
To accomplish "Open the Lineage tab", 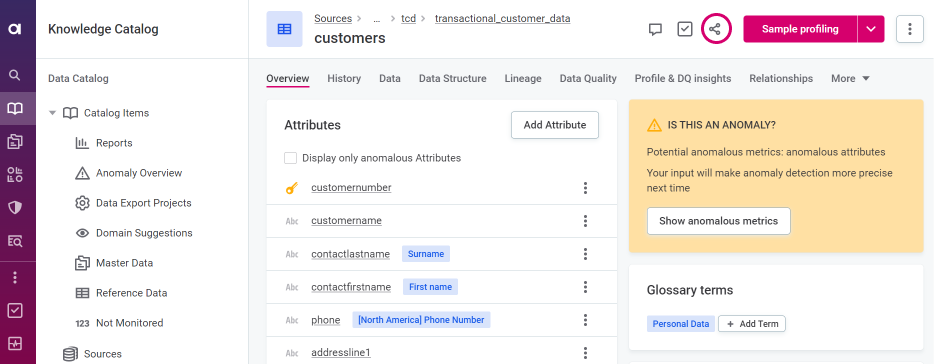I will 523,79.
